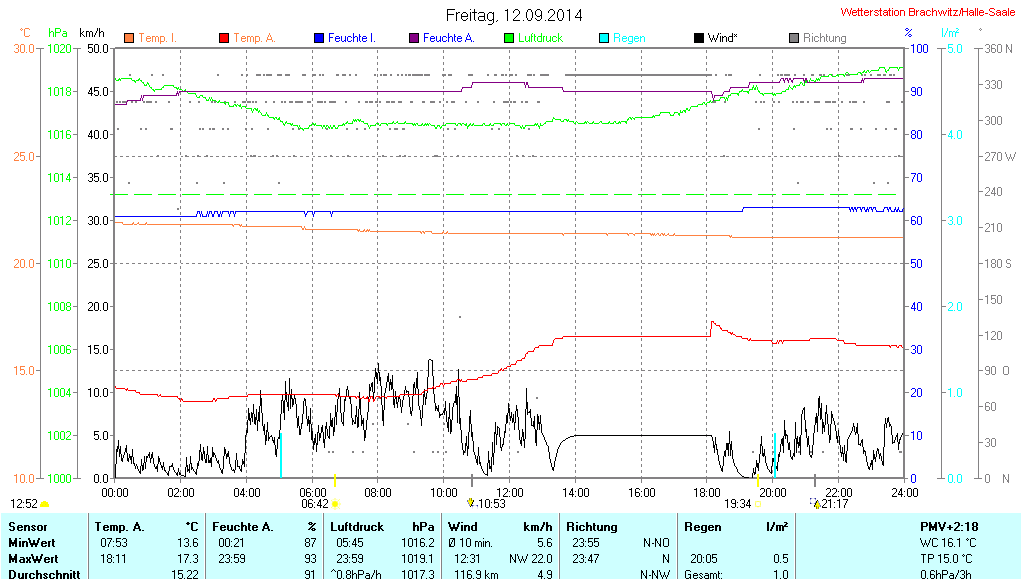Image resolution: width=1021 pixels, height=579 pixels.
Task: Select the marker icon at 10:53
Action: tap(471, 503)
